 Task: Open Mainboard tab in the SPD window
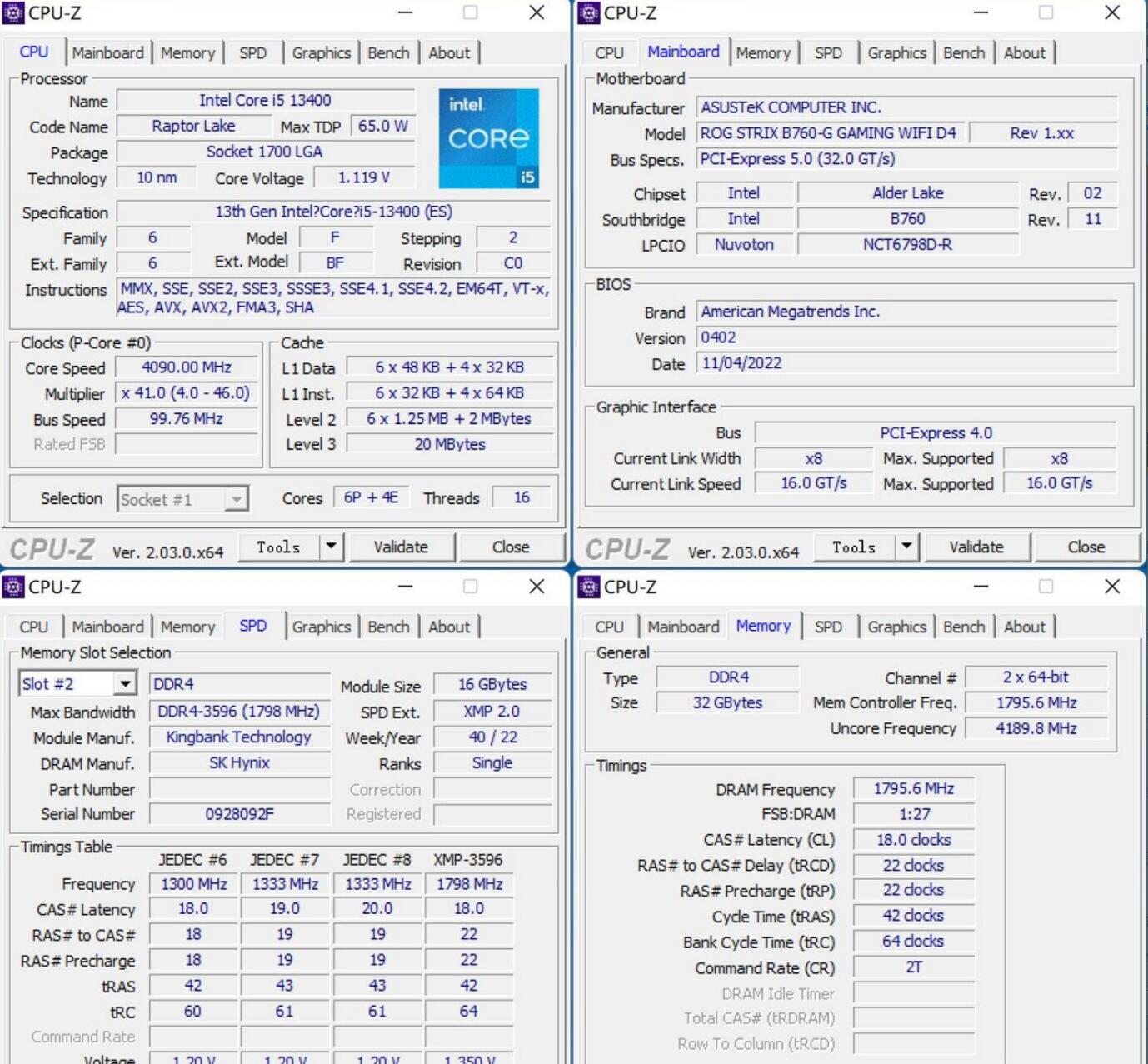(107, 627)
